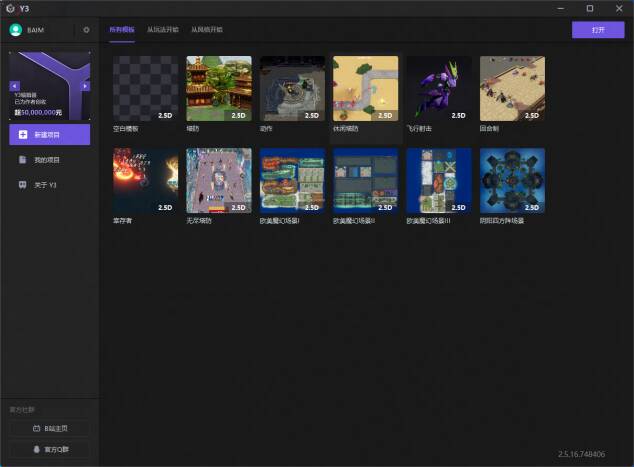Image resolution: width=634 pixels, height=467 pixels.
Task: Open the B站主页 link
Action: (49, 428)
